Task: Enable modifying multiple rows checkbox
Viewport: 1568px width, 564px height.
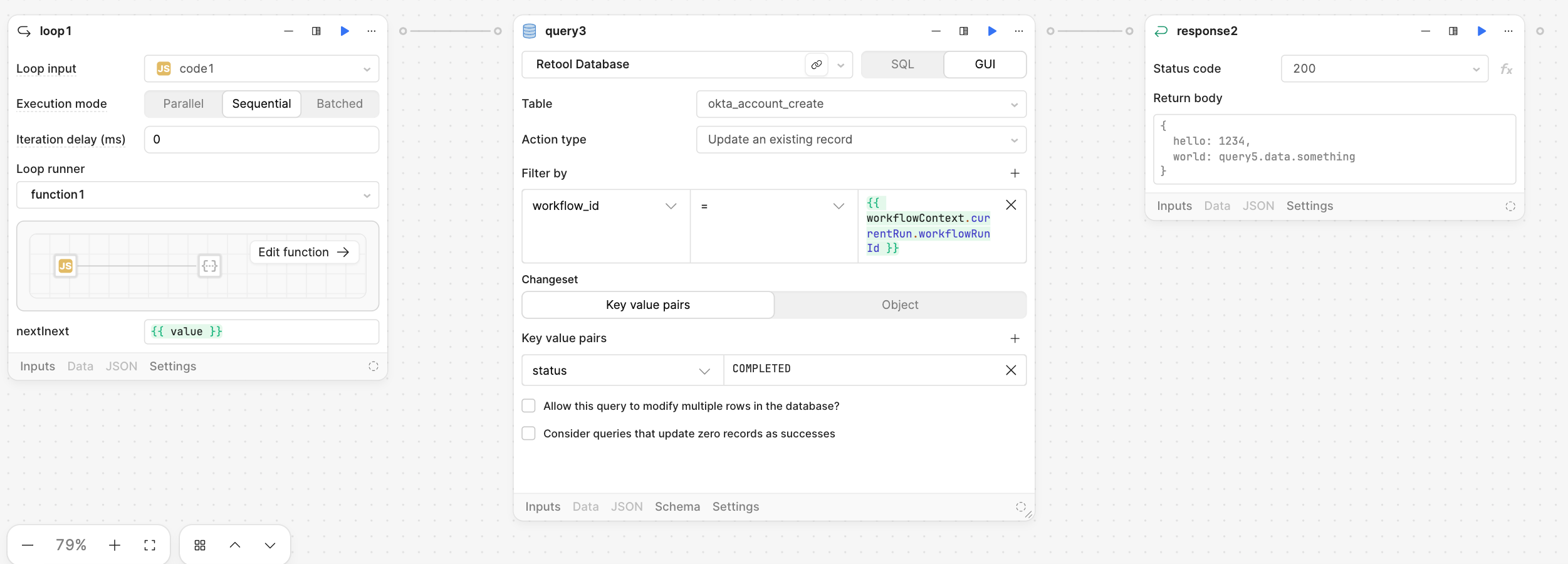Action: click(529, 406)
